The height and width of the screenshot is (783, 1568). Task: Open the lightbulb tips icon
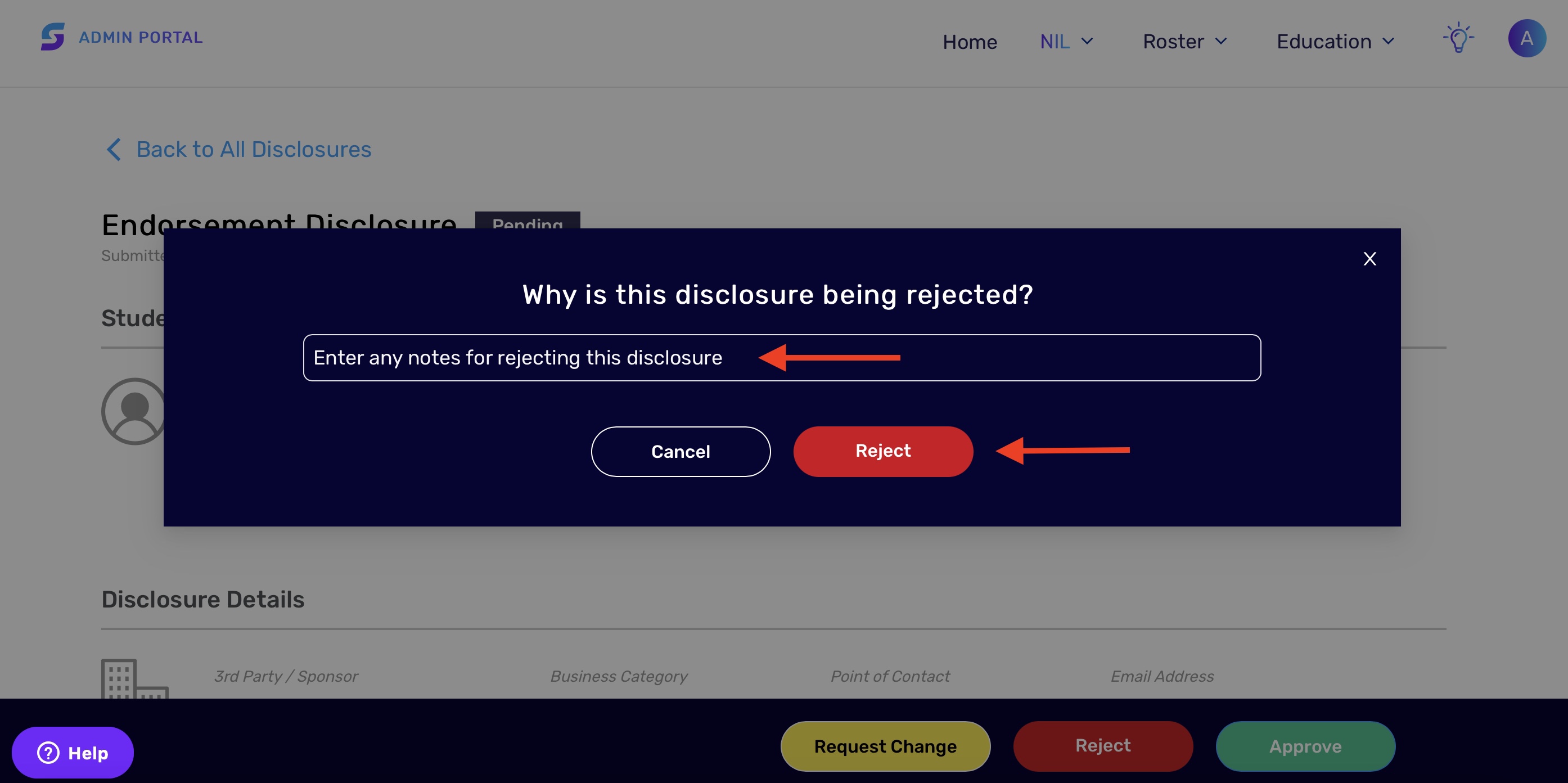(x=1458, y=38)
